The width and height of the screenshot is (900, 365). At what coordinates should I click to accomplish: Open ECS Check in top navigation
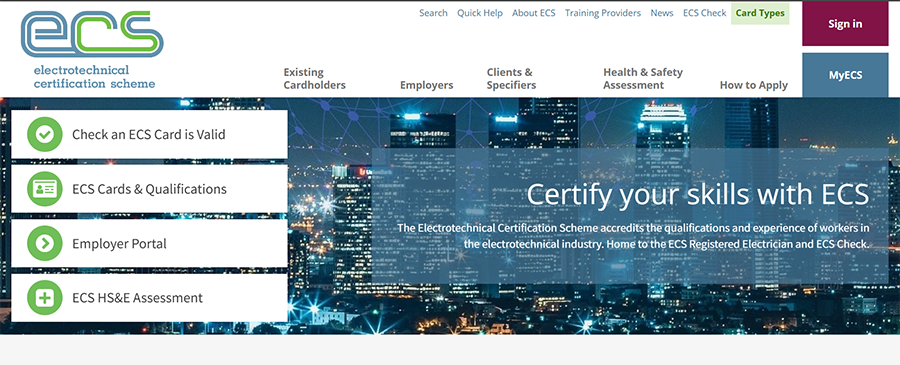704,13
